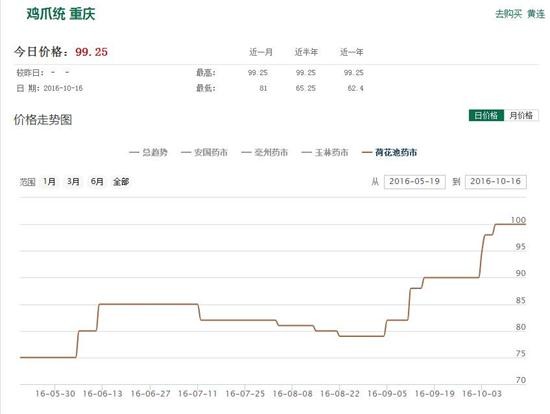Toggle the 总趋势 legend series
This screenshot has width=550, height=414.
(x=148, y=152)
